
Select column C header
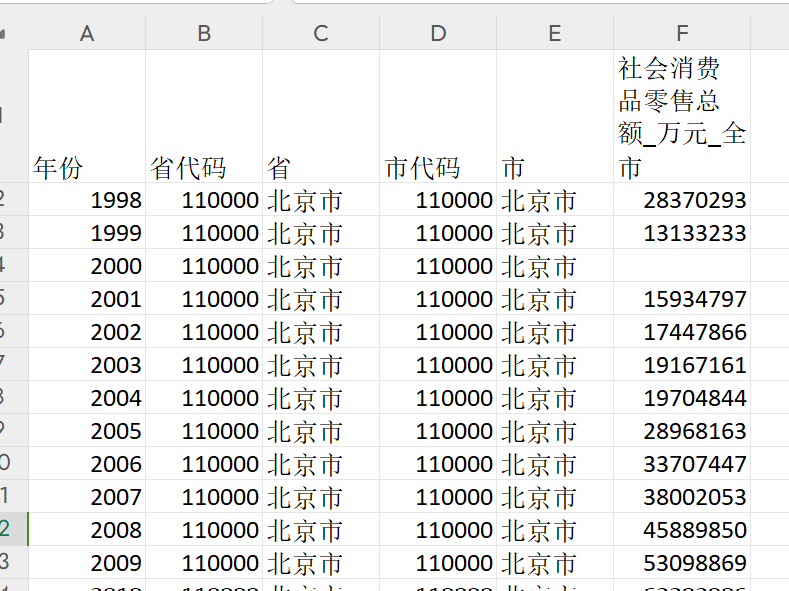pyautogui.click(x=321, y=33)
